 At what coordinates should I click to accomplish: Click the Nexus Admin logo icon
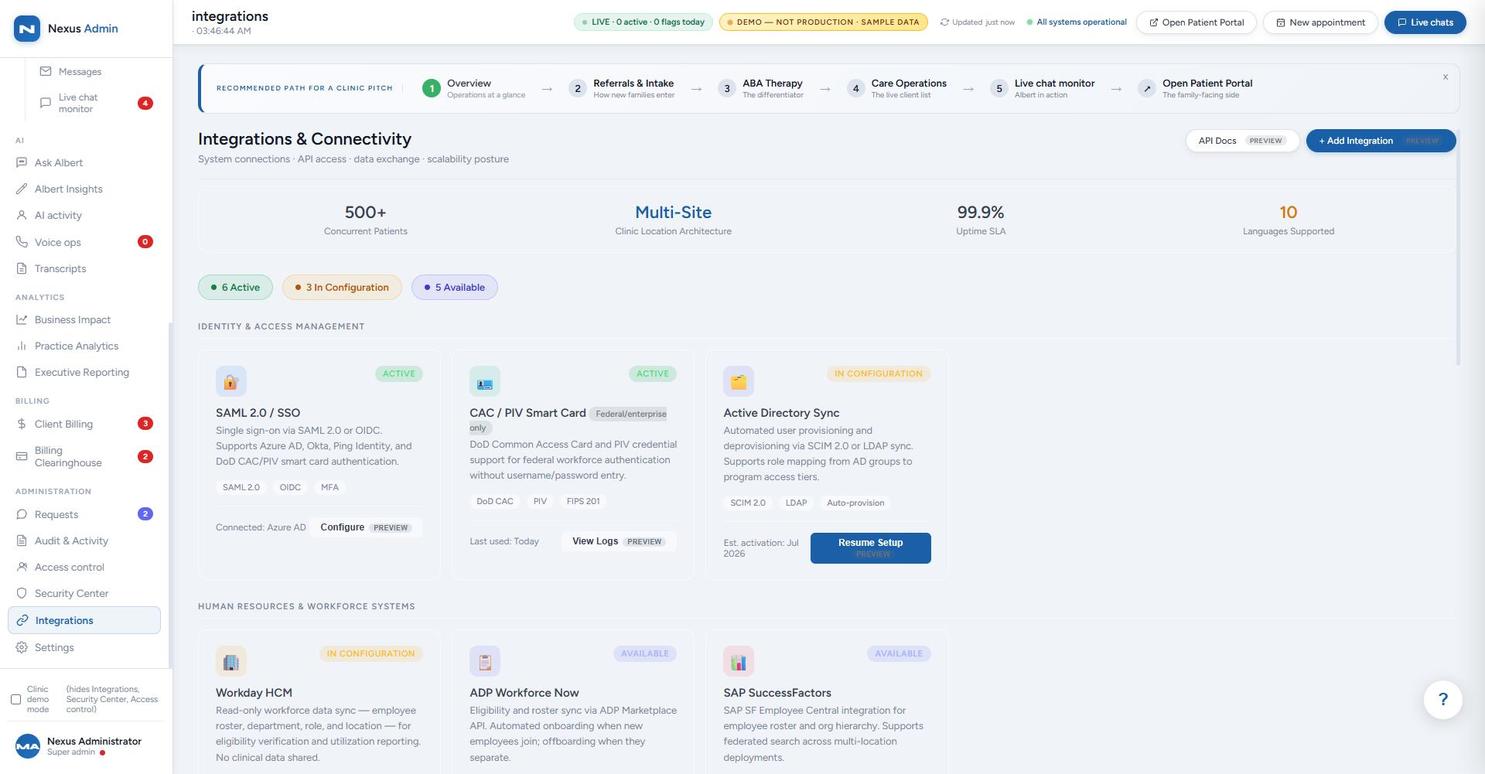(x=27, y=28)
